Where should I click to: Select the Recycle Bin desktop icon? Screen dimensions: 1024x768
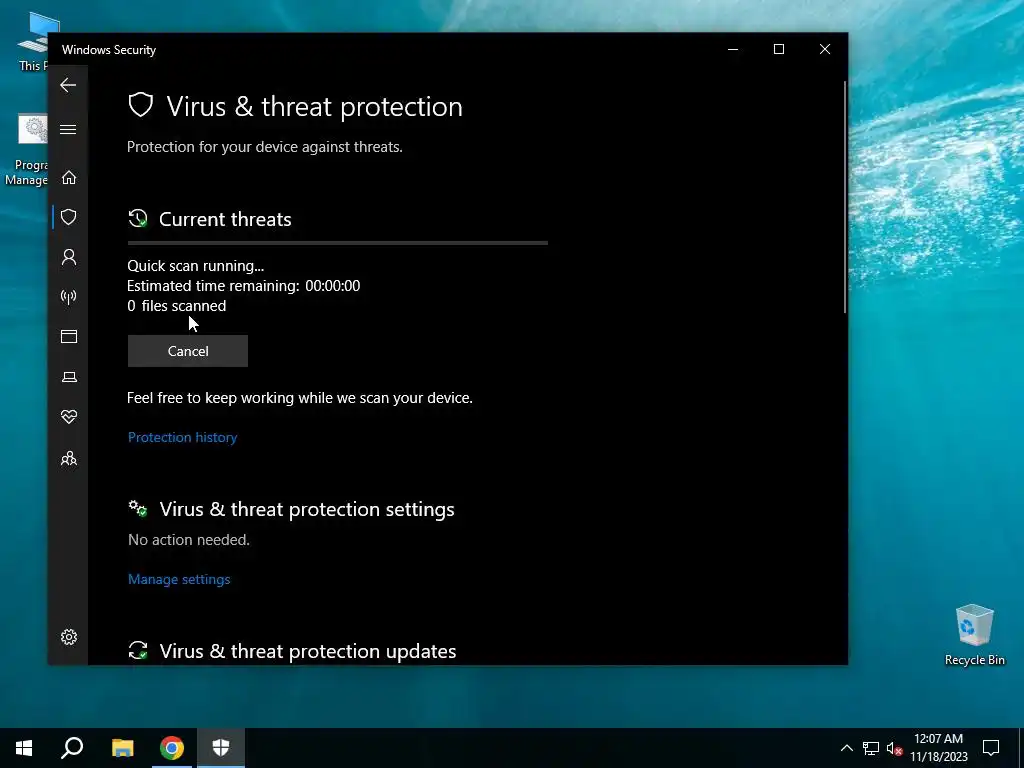point(974,635)
